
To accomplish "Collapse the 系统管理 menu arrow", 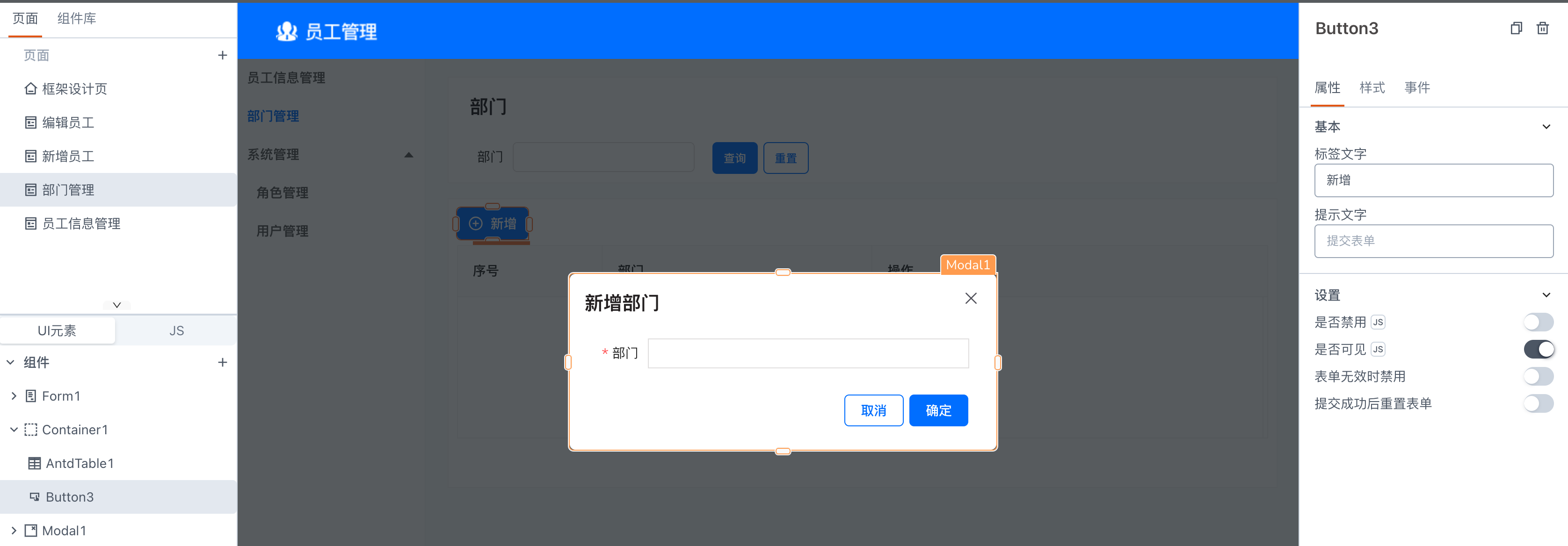I will click(408, 155).
